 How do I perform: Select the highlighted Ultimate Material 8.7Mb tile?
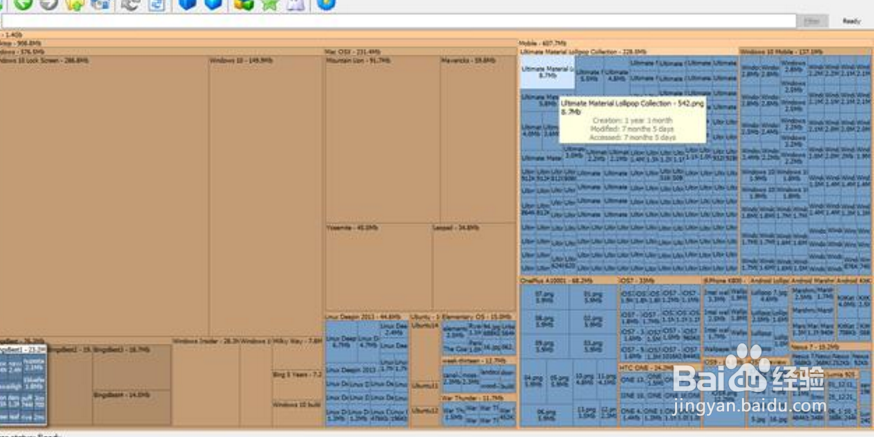pos(548,72)
